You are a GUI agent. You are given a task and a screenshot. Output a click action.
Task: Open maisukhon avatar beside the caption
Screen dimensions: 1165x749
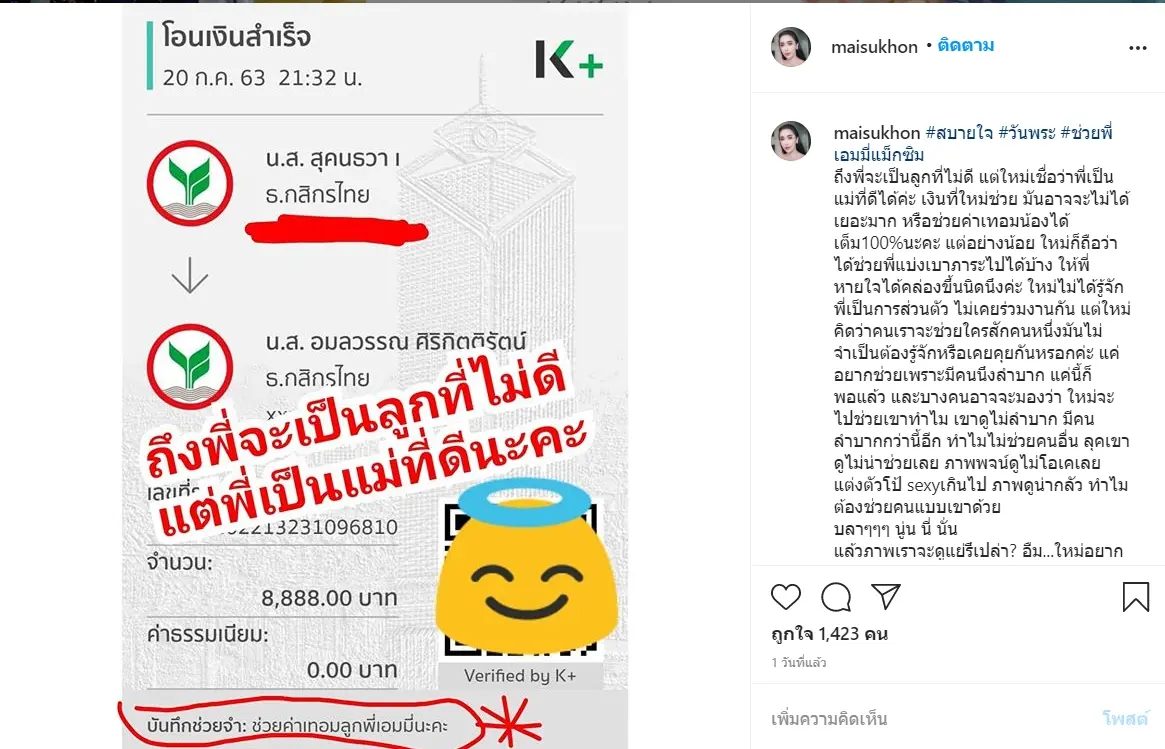(x=791, y=141)
